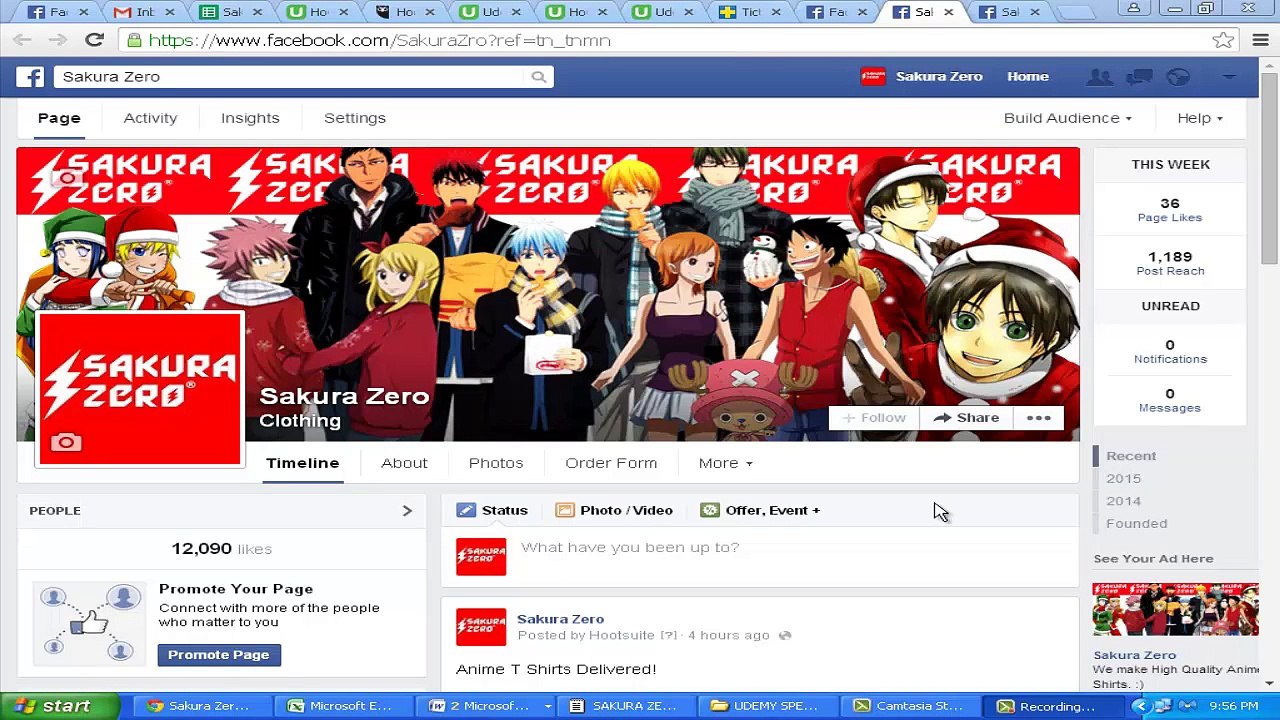Select the Status composer option

[x=493, y=510]
